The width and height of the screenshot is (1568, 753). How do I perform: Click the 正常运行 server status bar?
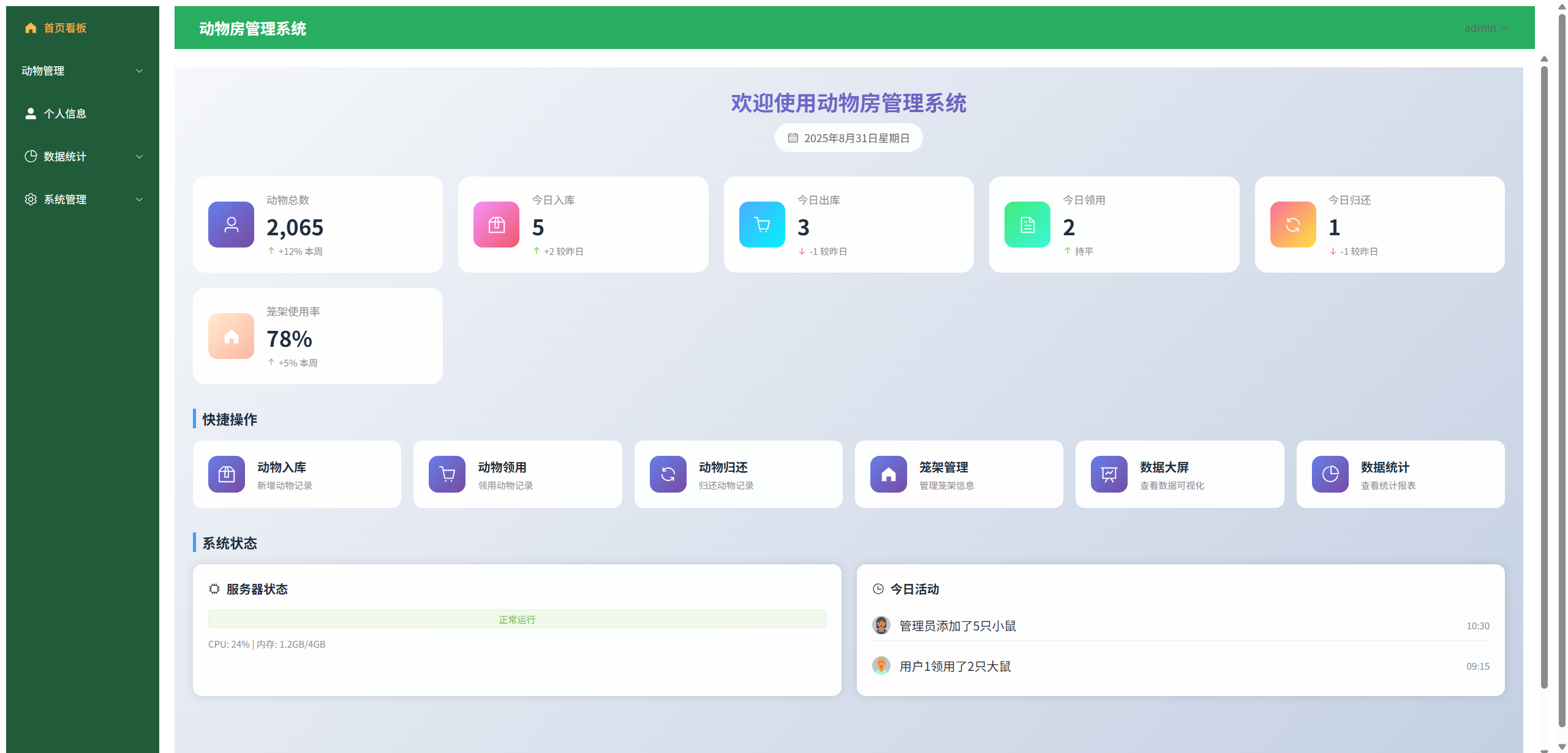click(x=516, y=619)
